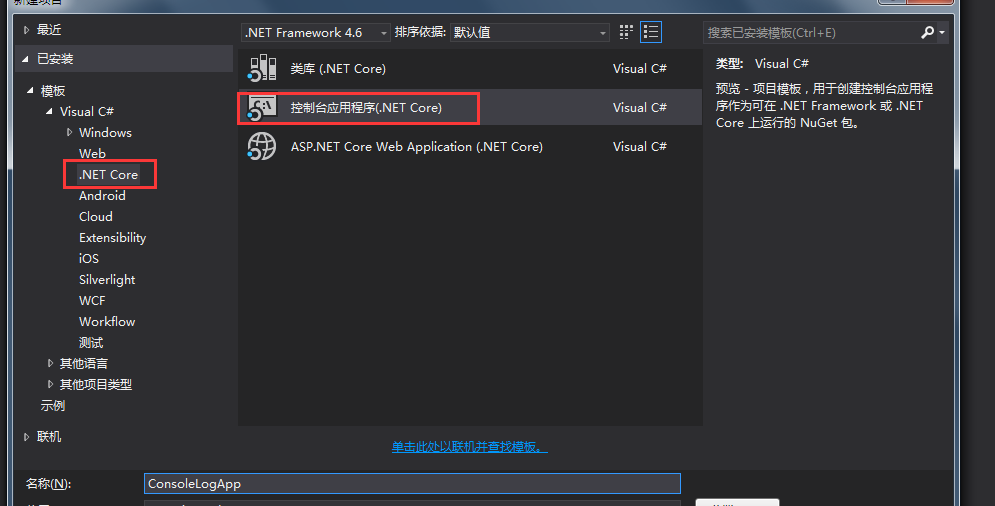The width and height of the screenshot is (995, 506).
Task: Click the 联机 header label
Action: click(x=49, y=437)
